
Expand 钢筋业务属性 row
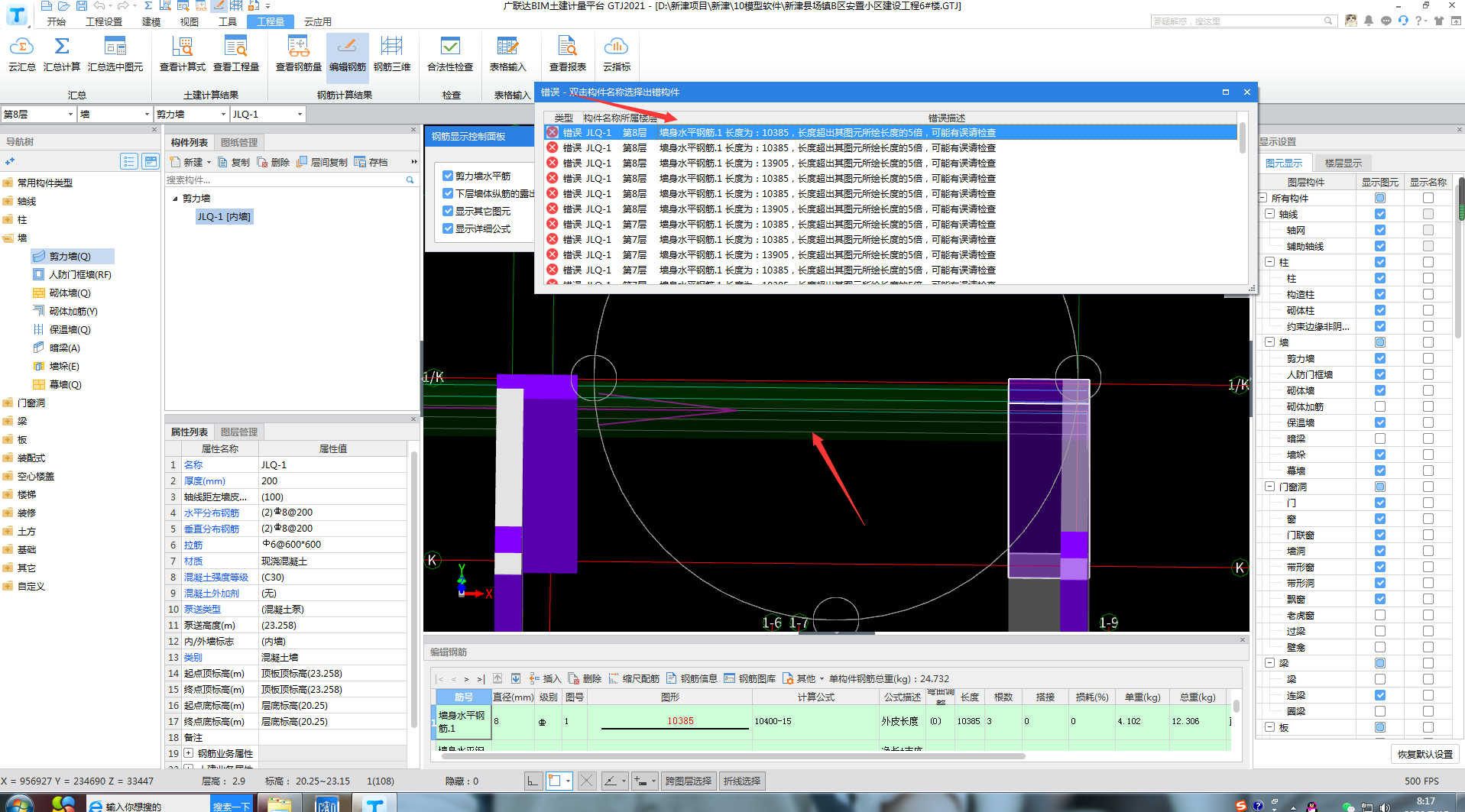188,753
